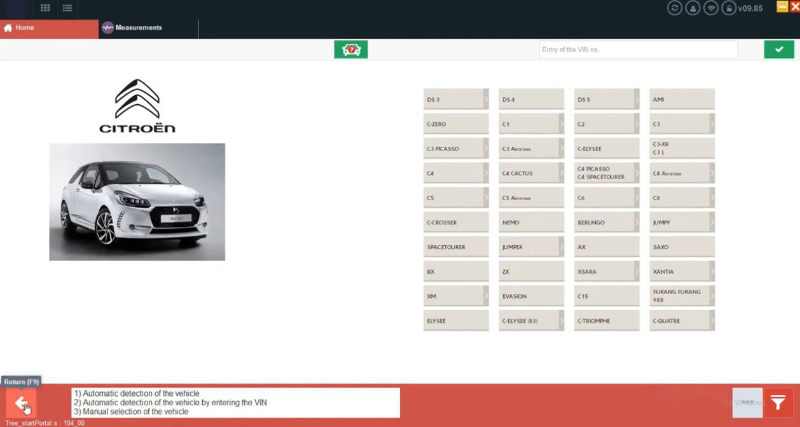Click the VIN number entry field
This screenshot has width=800, height=427.
pyautogui.click(x=638, y=49)
